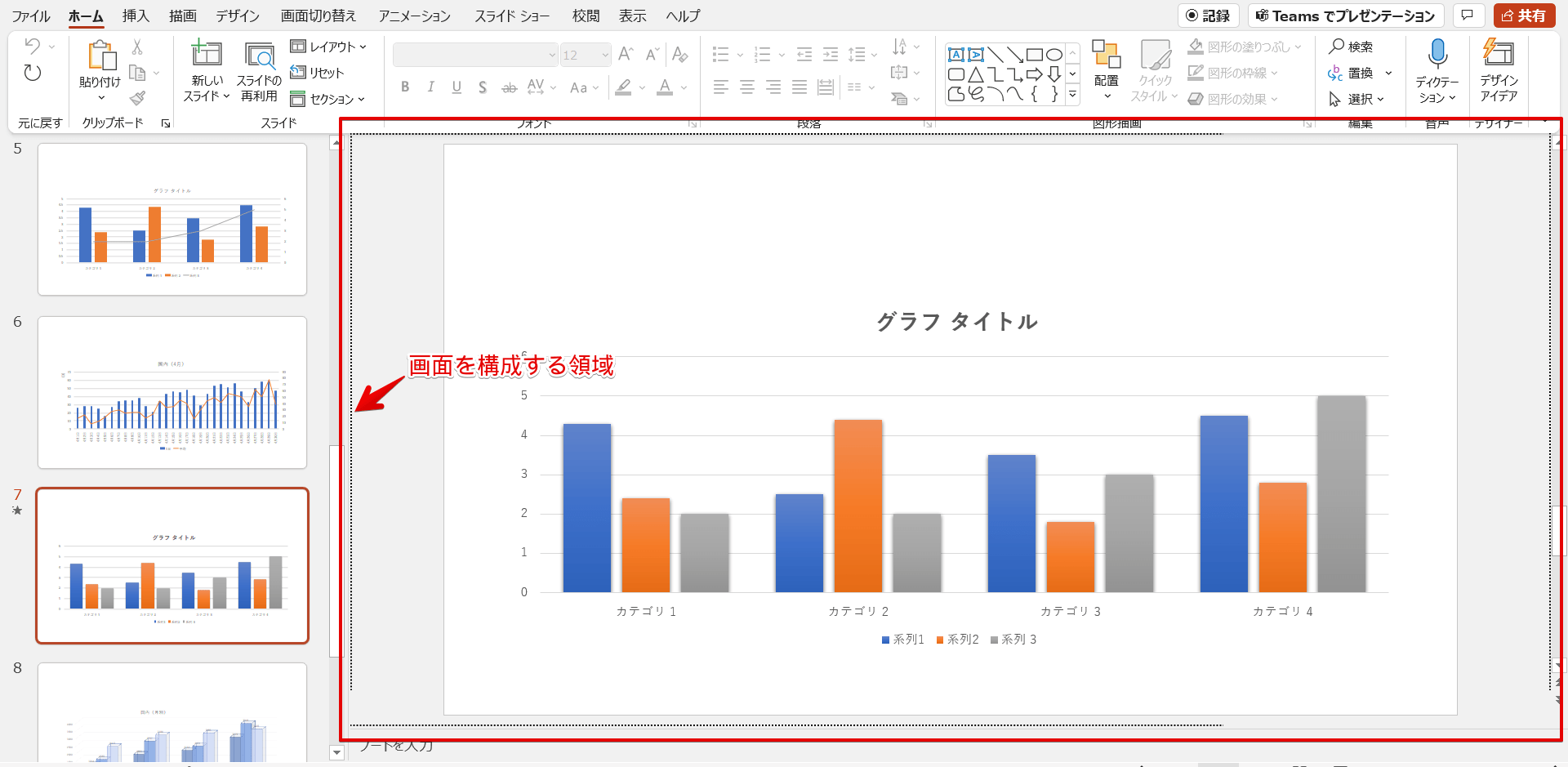Select slide 6 thumbnail in panel
The width and height of the screenshot is (1568, 767).
172,393
